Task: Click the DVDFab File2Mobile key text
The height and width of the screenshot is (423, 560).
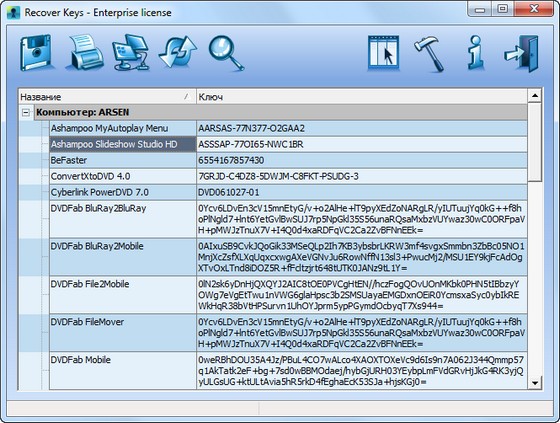Action: 359,295
